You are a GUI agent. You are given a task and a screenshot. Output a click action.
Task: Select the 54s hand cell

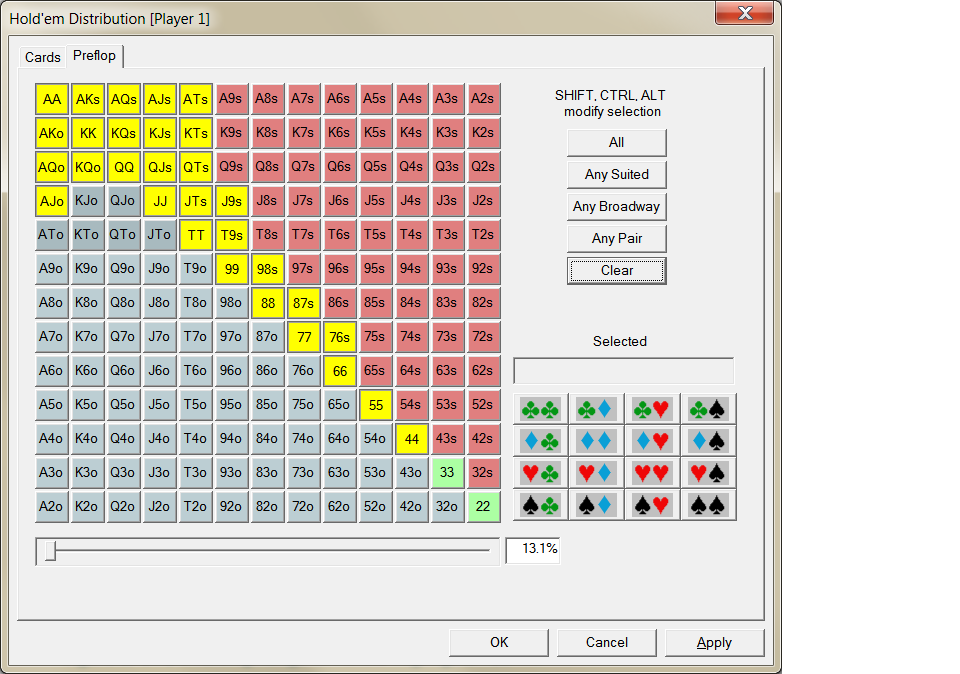pos(411,405)
